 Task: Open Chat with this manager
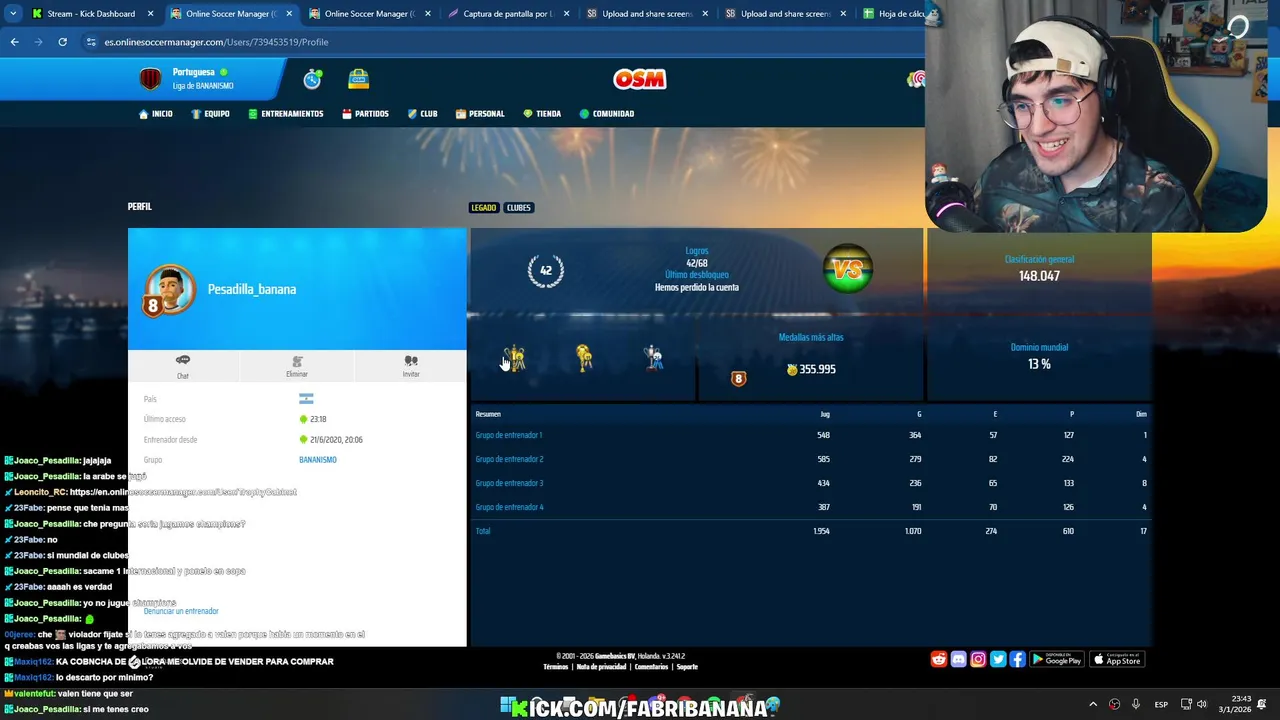pos(183,365)
